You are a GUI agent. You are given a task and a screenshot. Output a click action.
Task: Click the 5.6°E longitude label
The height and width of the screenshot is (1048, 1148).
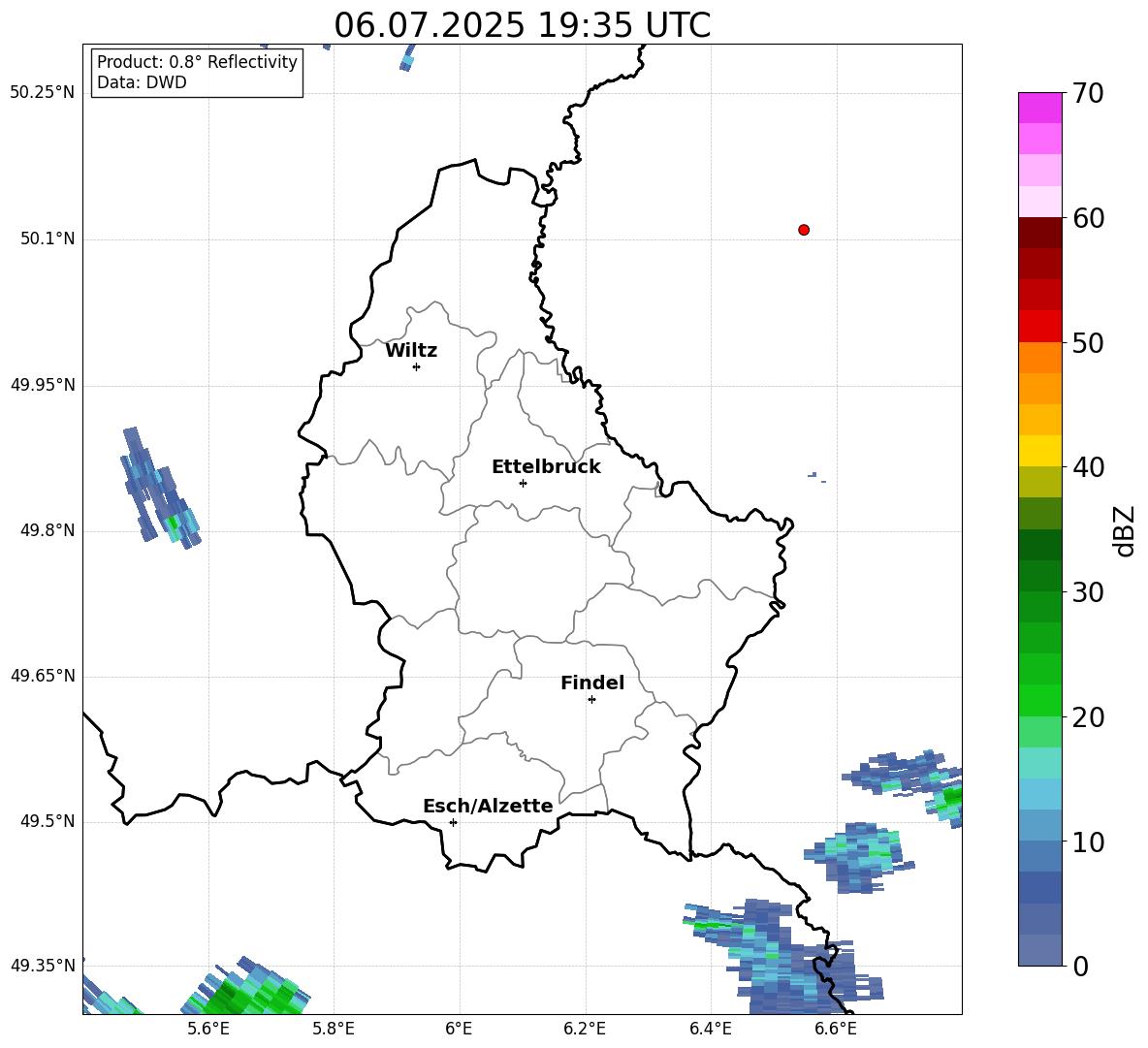(x=208, y=1029)
